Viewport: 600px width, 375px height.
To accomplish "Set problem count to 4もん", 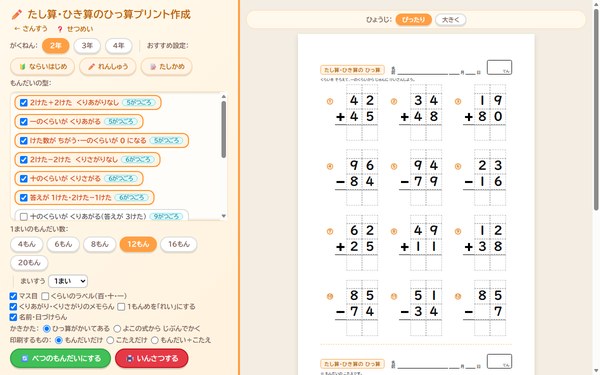I will (26, 244).
